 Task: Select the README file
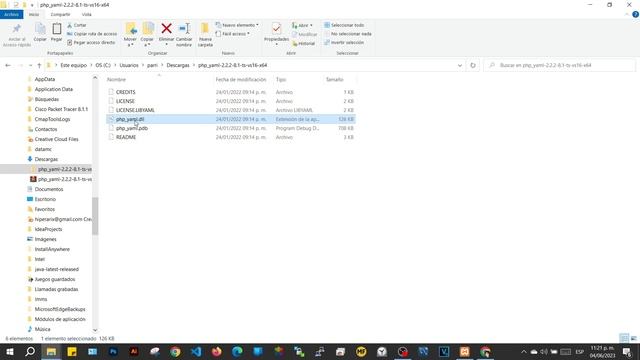pos(231,137)
